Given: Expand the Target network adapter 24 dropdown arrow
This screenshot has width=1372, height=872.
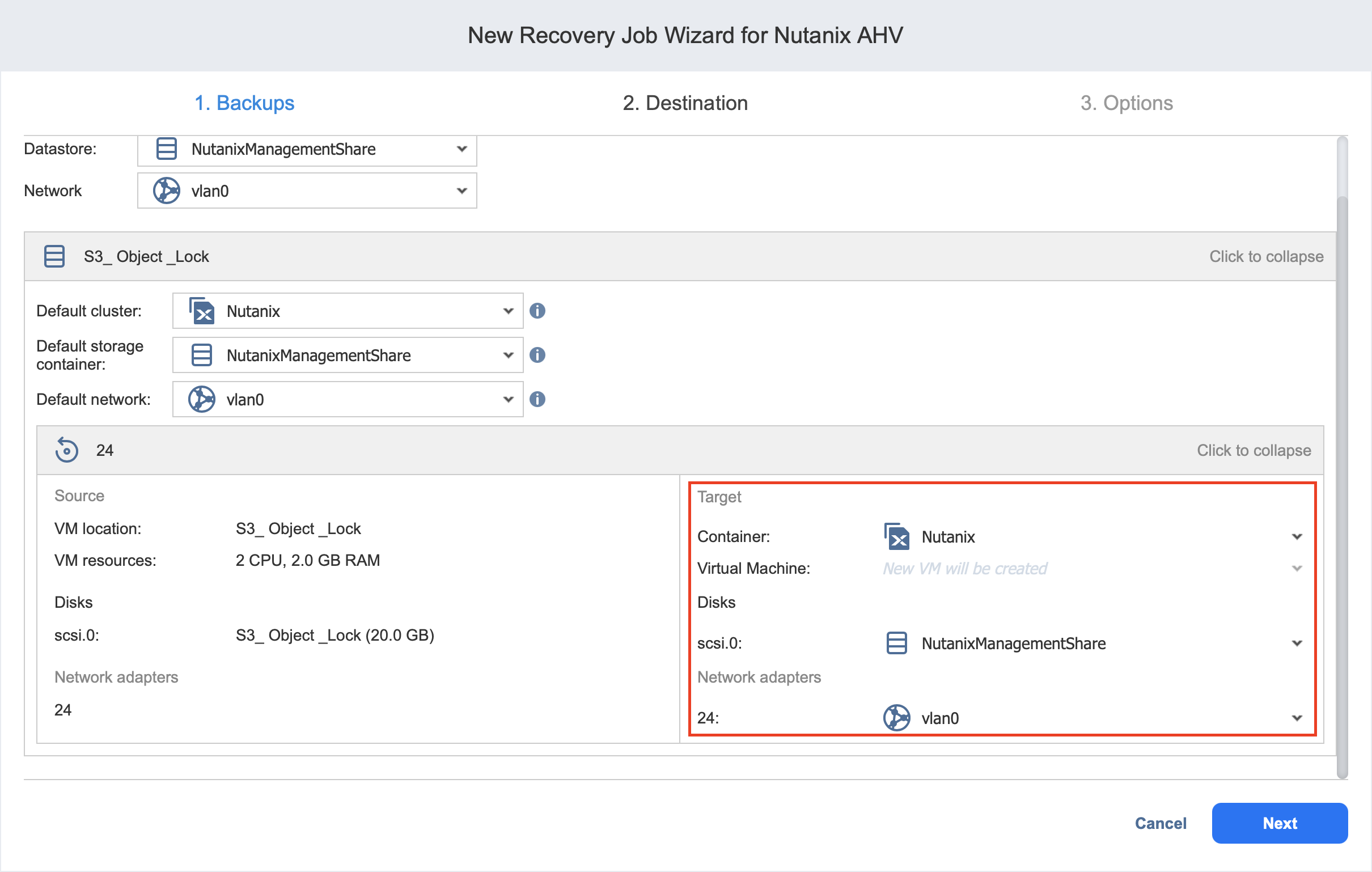Looking at the screenshot, I should (1297, 718).
